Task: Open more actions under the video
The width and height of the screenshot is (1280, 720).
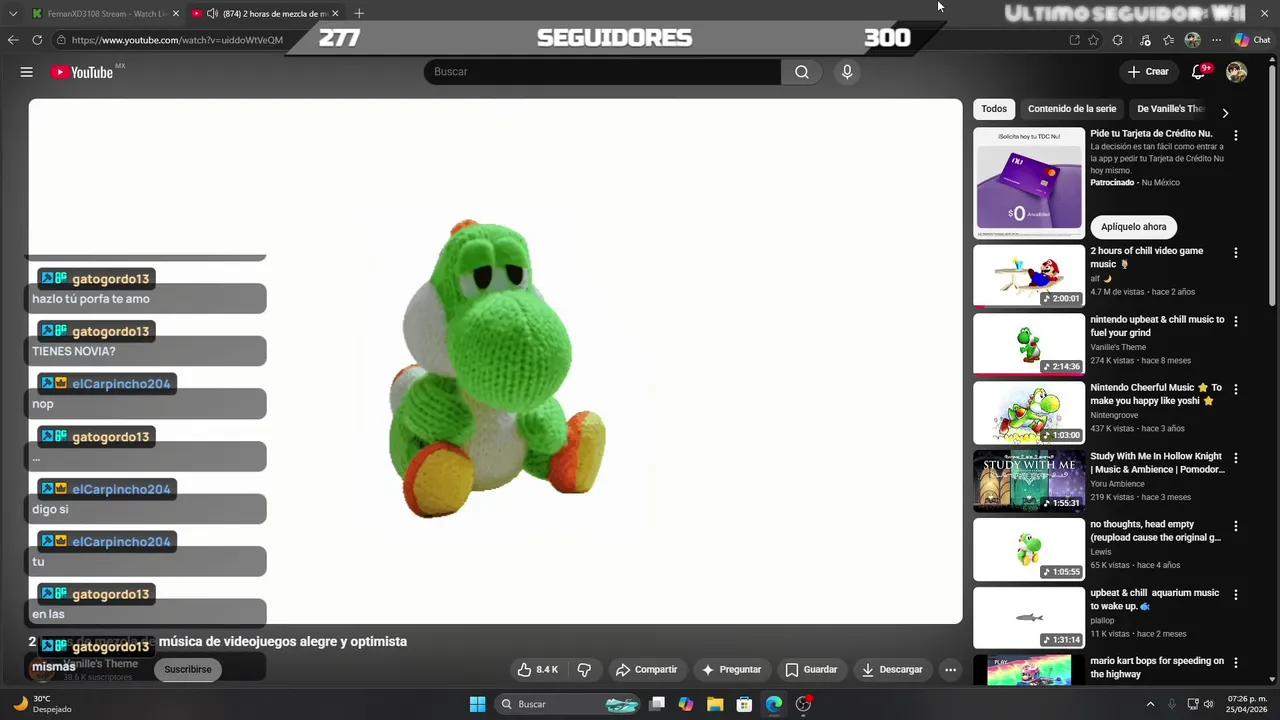Action: 951,670
